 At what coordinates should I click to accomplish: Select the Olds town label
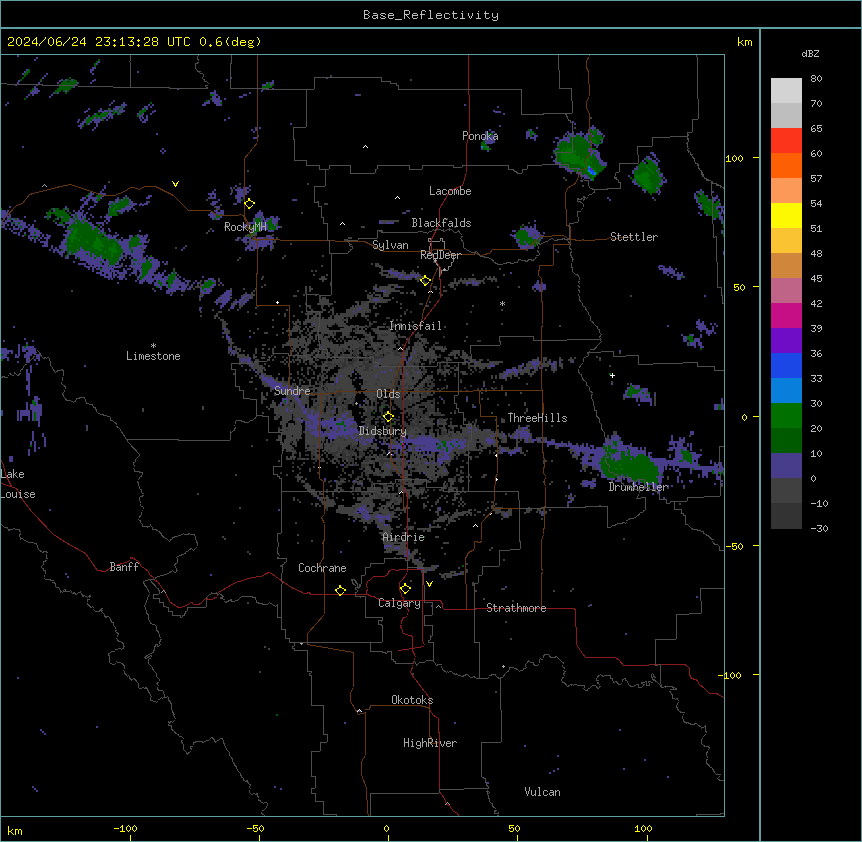click(388, 394)
